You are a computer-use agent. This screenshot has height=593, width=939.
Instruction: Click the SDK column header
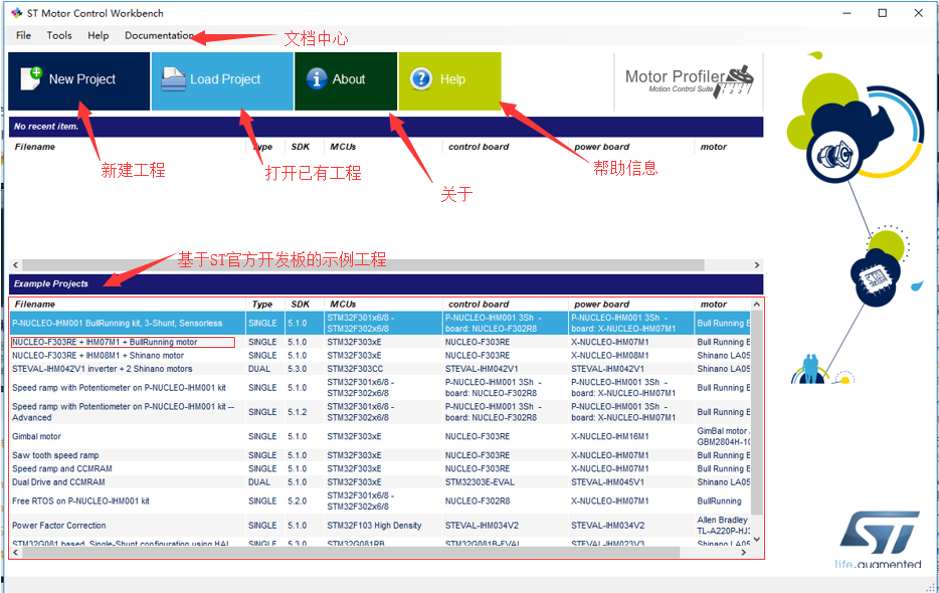(301, 304)
